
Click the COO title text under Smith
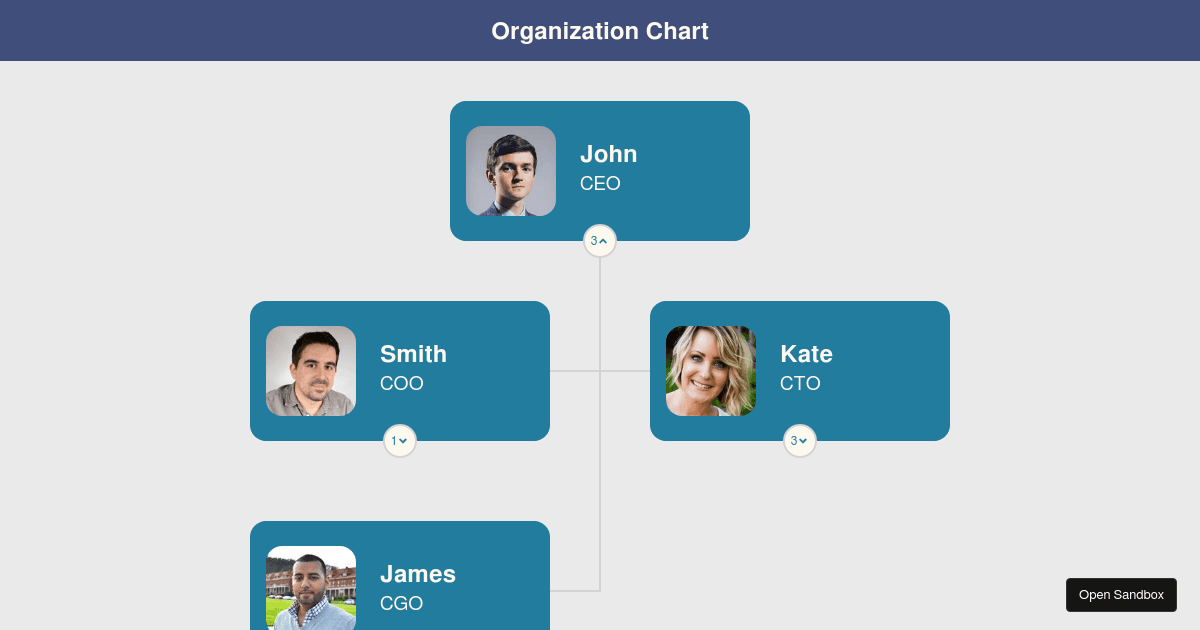[x=402, y=383]
